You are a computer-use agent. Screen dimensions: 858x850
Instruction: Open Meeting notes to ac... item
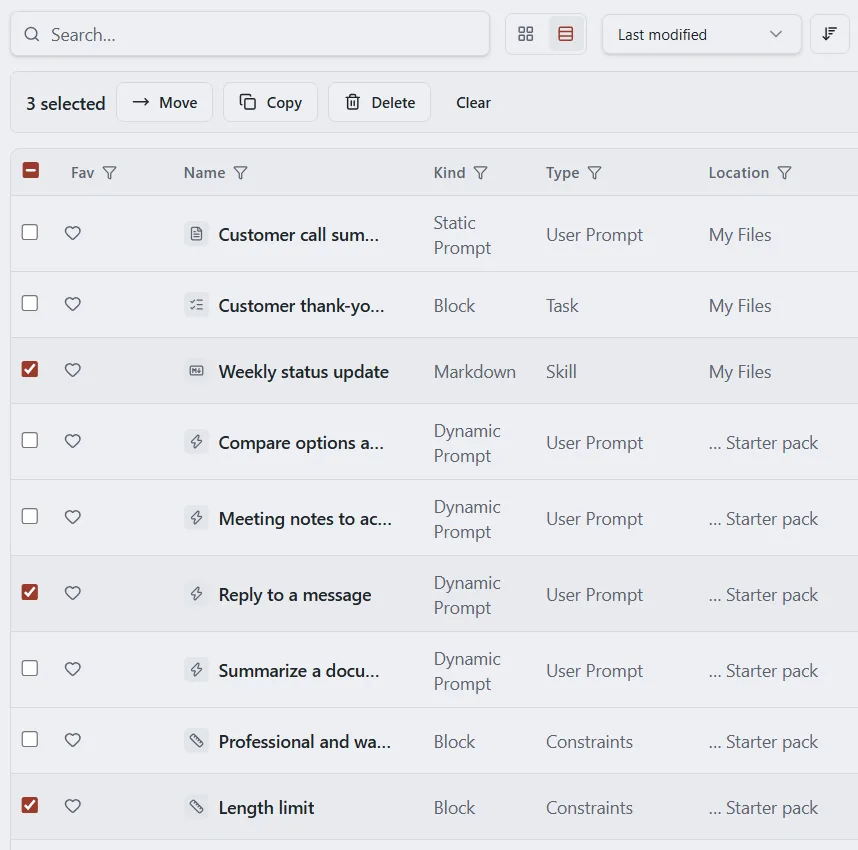(305, 518)
